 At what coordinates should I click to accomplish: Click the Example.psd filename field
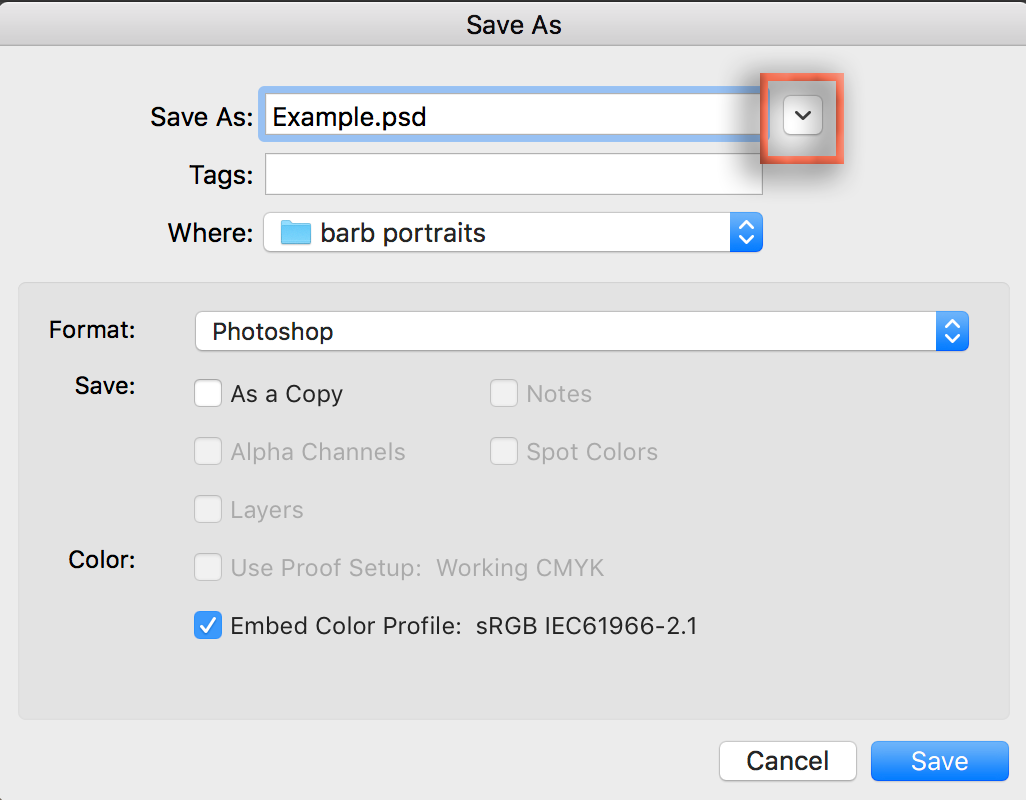point(510,117)
